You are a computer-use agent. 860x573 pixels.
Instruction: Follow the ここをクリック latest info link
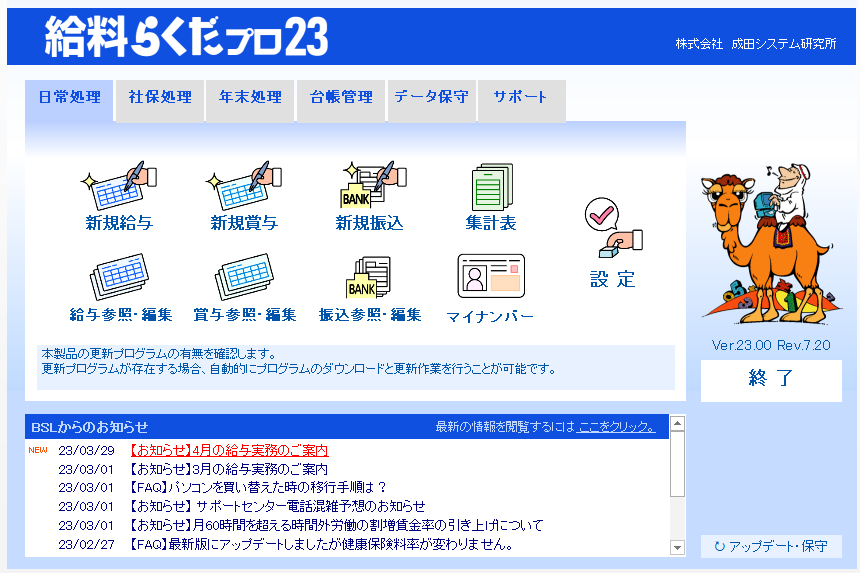click(x=616, y=427)
